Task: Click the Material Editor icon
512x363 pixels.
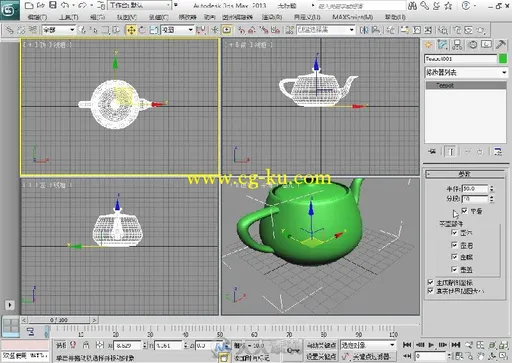Action: 443,30
